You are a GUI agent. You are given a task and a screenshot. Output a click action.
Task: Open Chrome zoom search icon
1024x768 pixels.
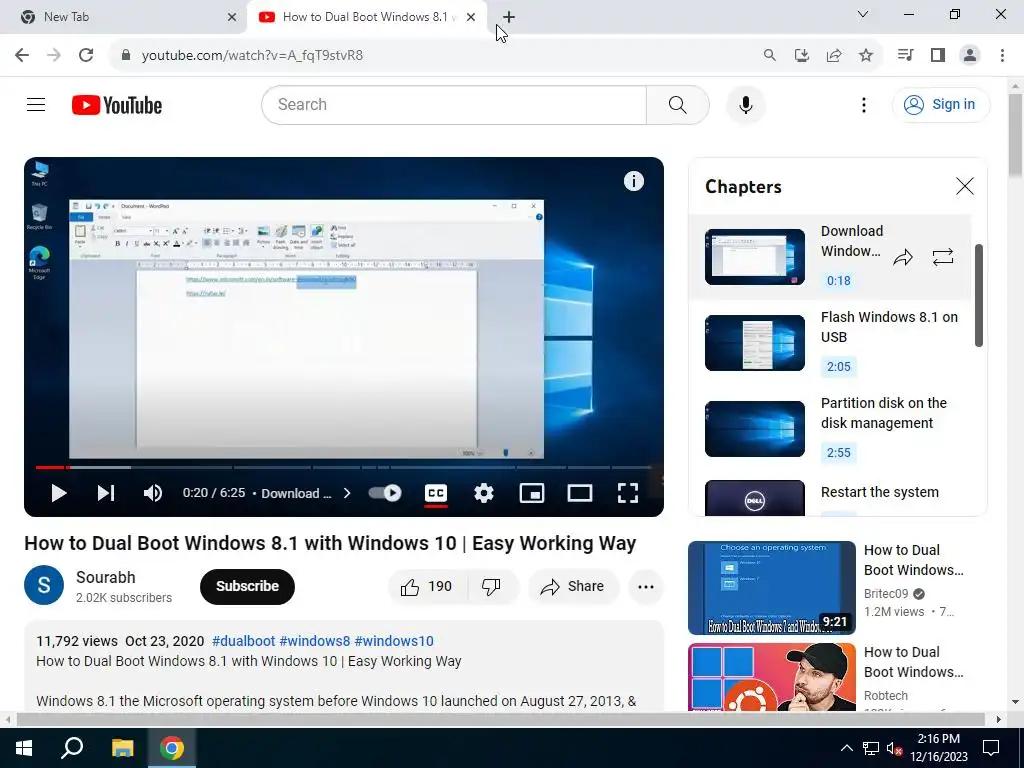click(x=770, y=56)
